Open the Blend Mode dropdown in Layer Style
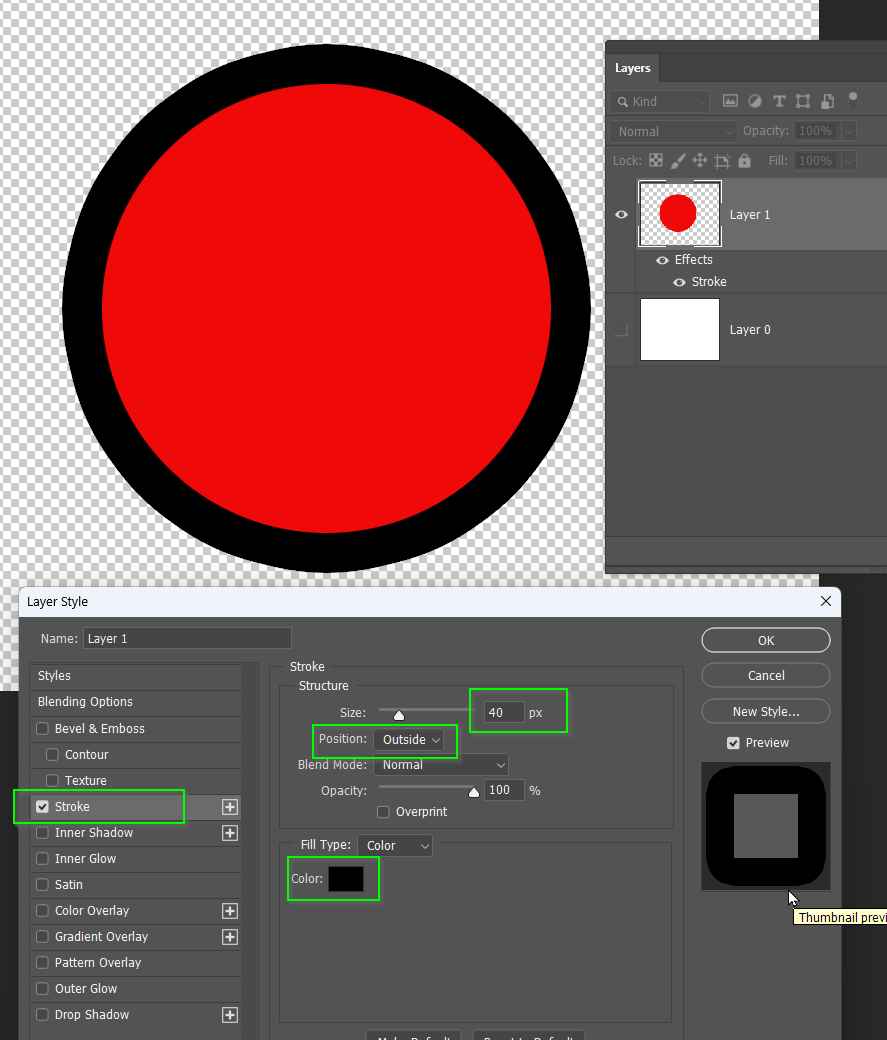Image resolution: width=887 pixels, height=1040 pixels. pos(440,764)
